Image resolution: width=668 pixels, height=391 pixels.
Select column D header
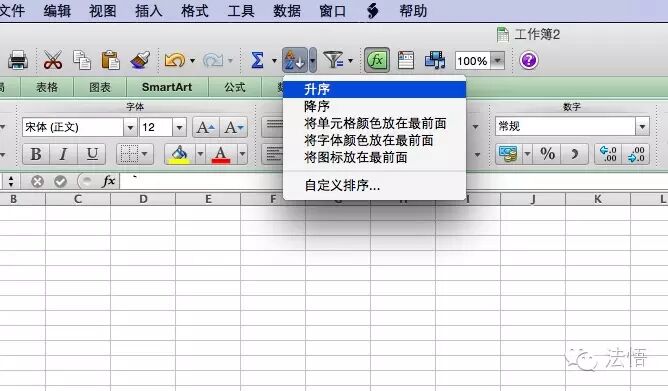pyautogui.click(x=143, y=199)
